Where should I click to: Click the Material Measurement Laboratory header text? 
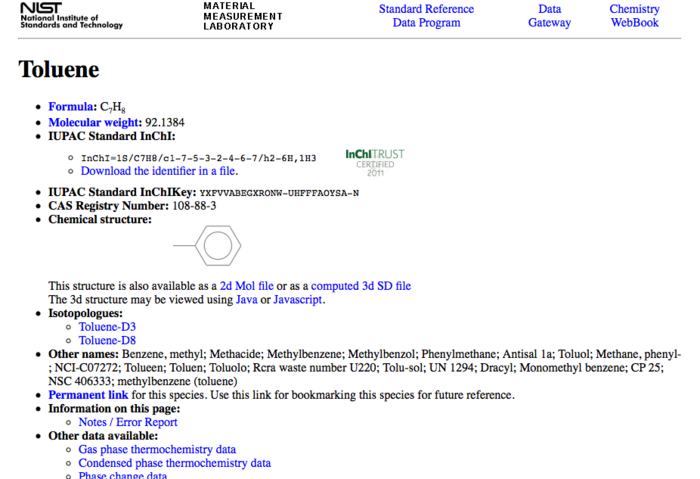[242, 16]
